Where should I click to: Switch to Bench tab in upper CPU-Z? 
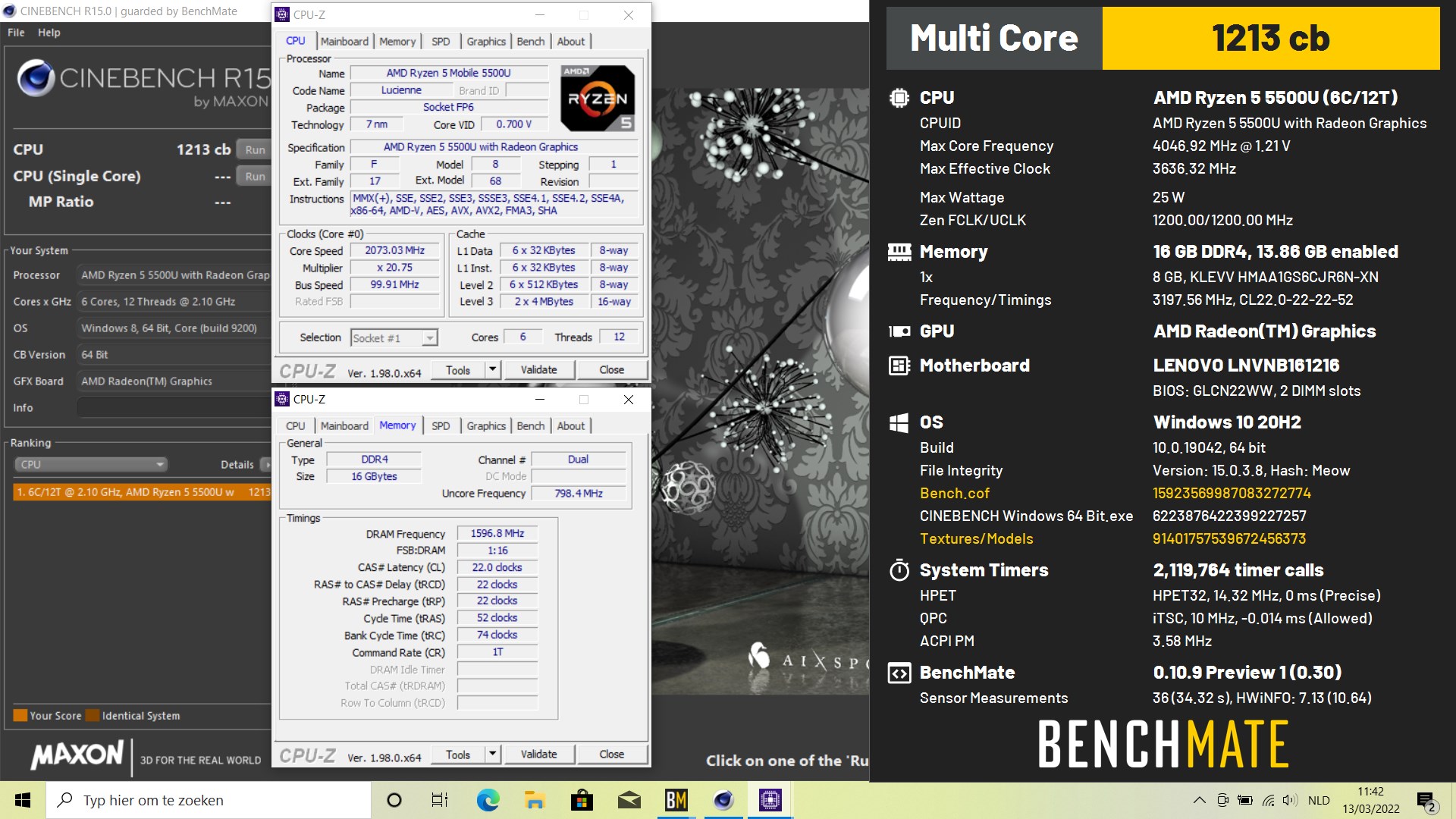point(531,42)
